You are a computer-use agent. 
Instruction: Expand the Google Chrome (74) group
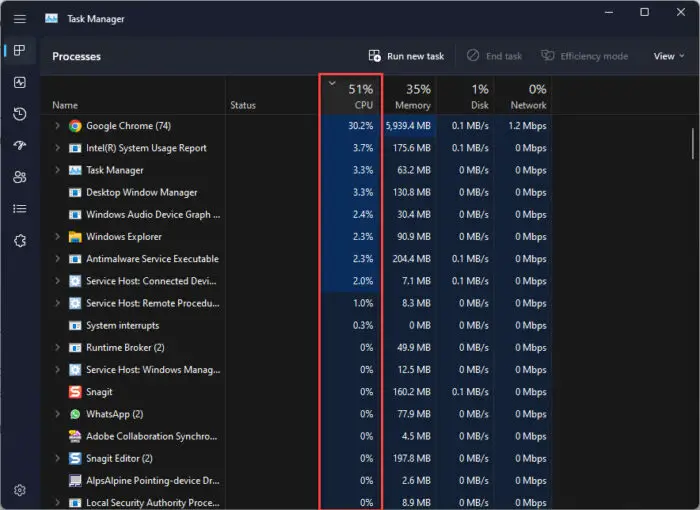click(x=57, y=126)
